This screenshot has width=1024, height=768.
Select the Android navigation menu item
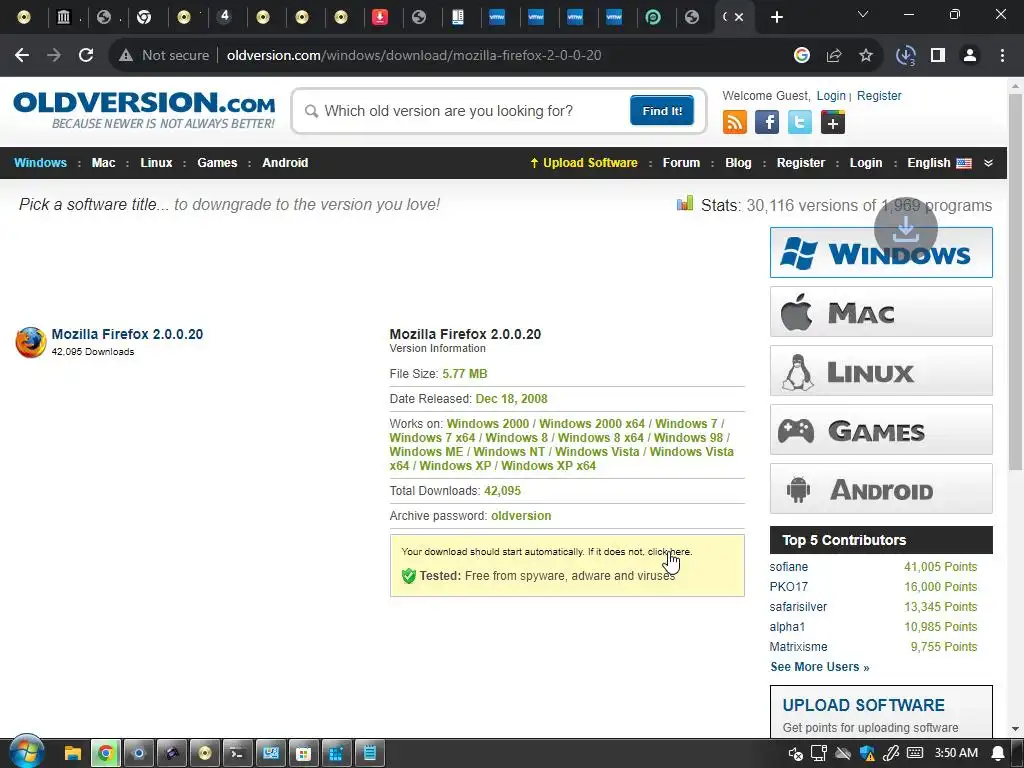285,163
